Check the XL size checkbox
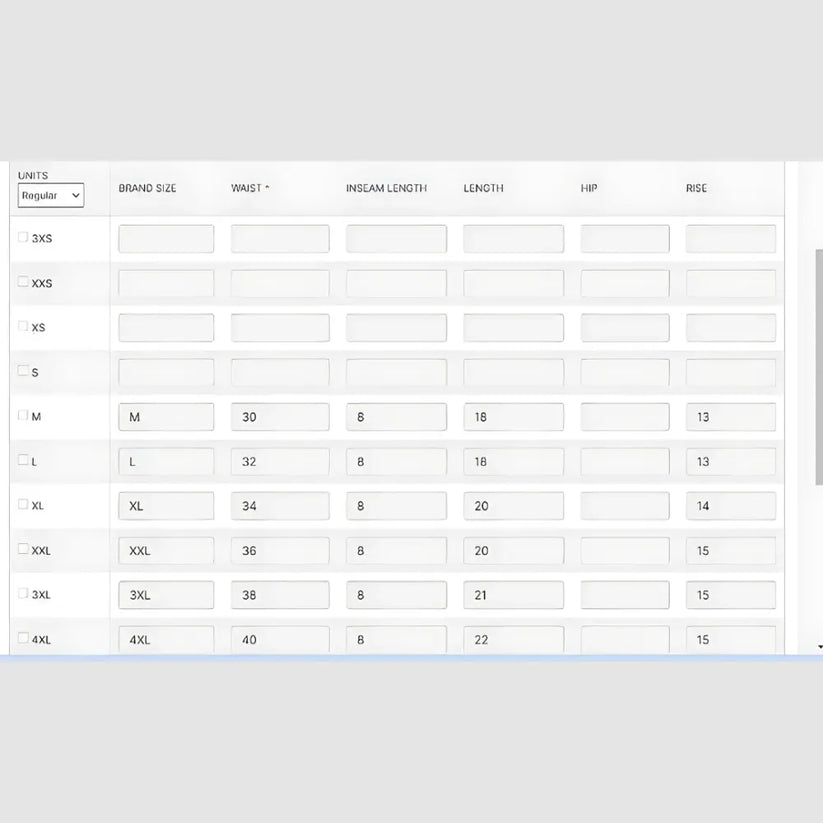The height and width of the screenshot is (823, 823). (23, 505)
